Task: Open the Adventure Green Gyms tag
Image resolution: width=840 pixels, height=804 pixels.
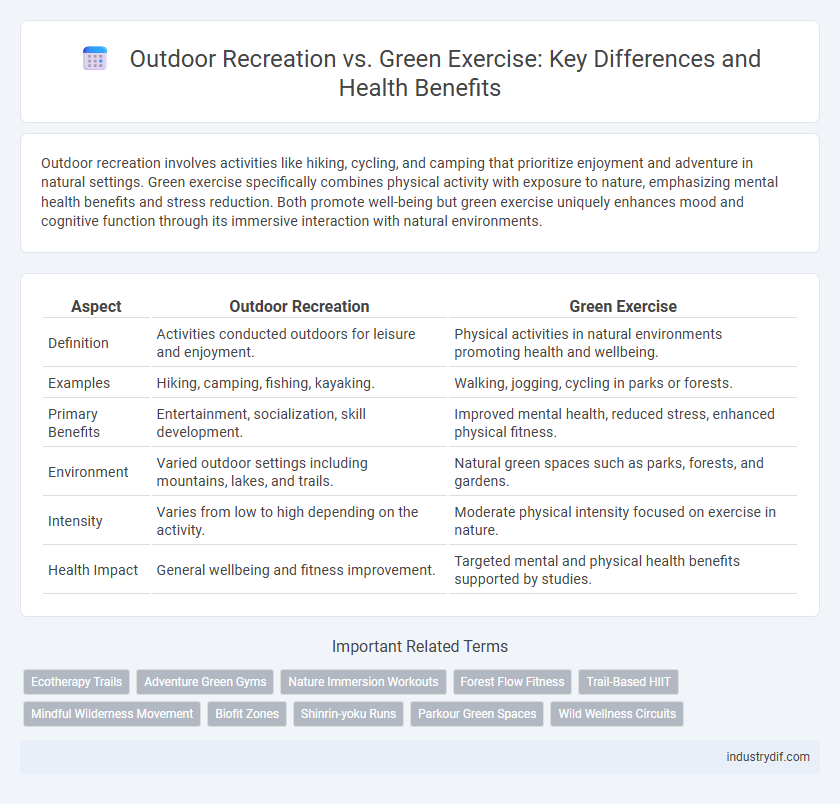Action: (x=205, y=682)
